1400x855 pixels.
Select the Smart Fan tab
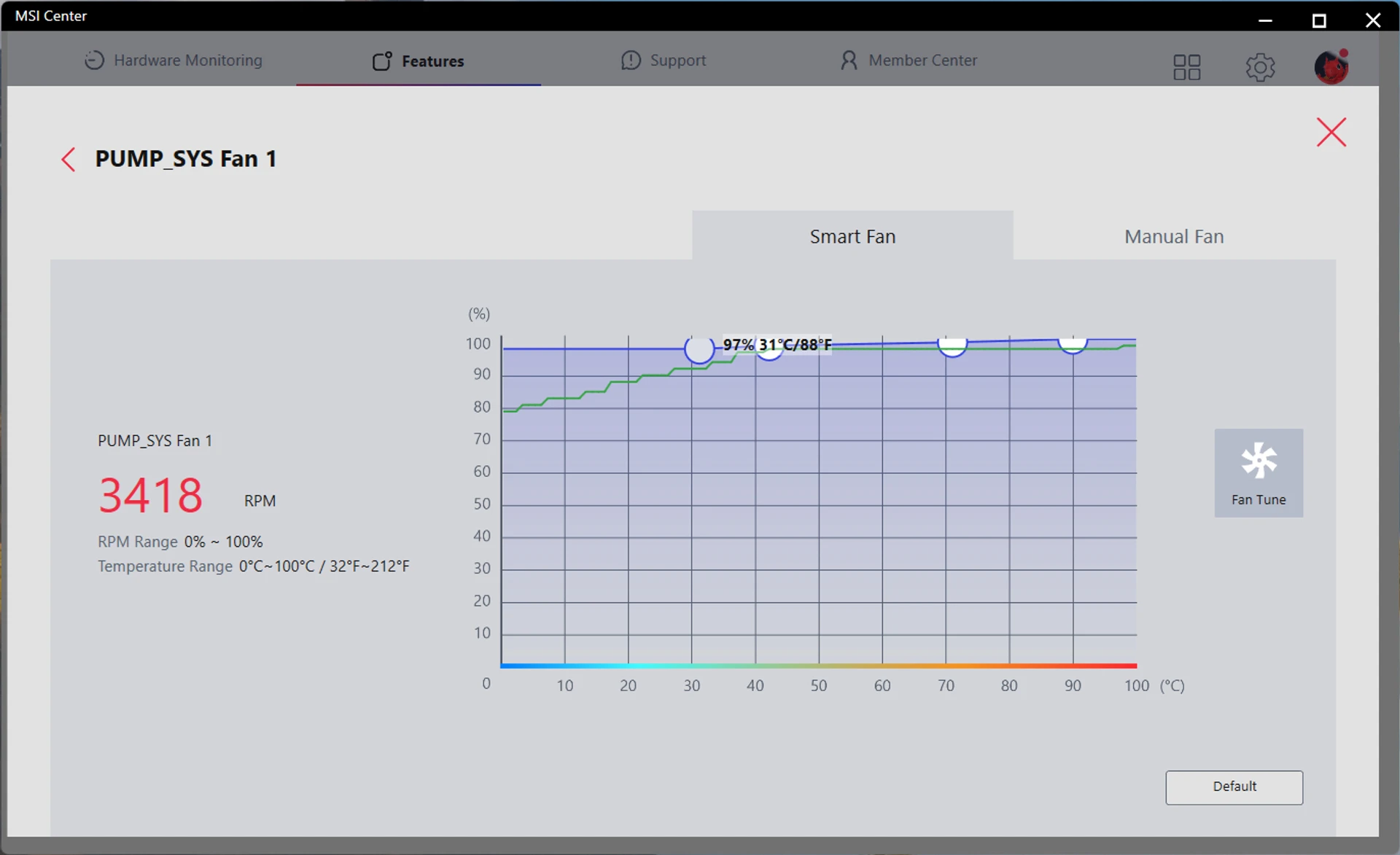(852, 236)
